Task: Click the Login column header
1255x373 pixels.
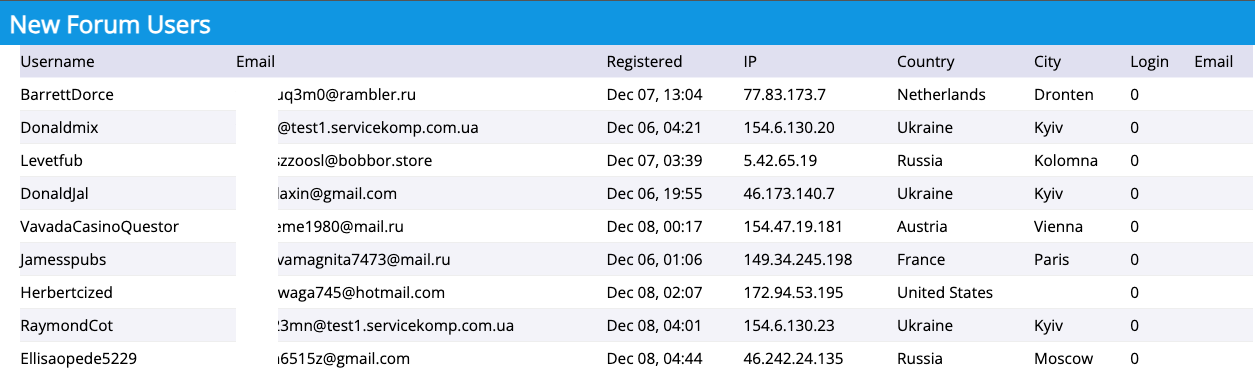Action: click(1149, 62)
